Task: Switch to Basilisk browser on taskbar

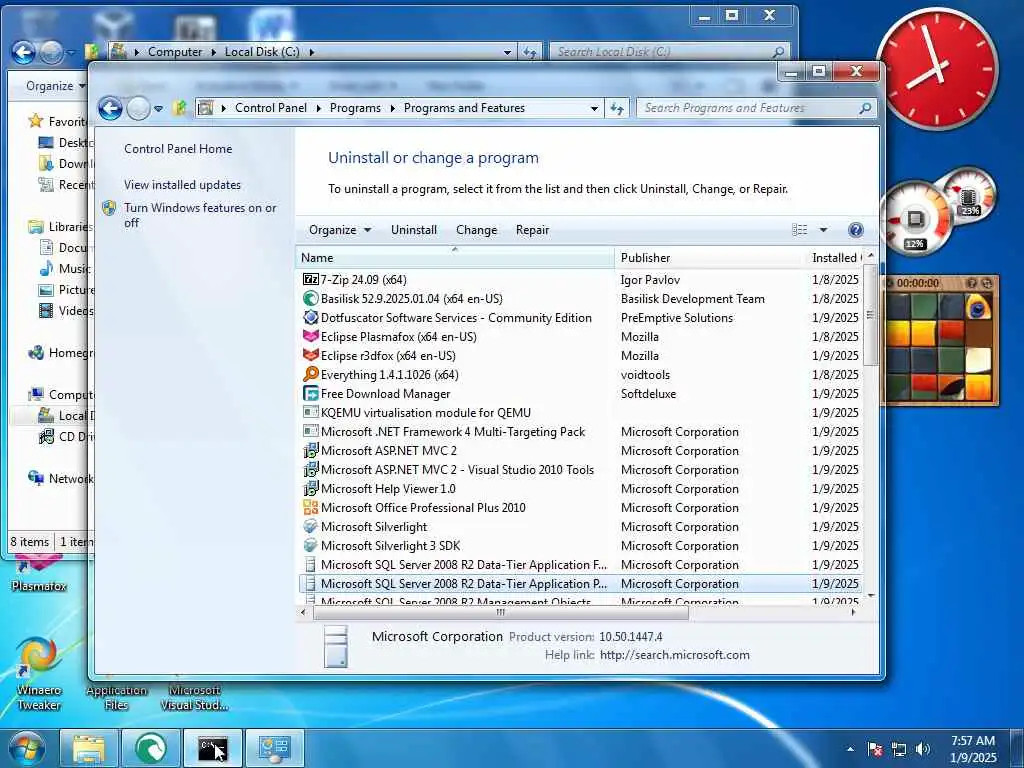Action: (x=151, y=748)
